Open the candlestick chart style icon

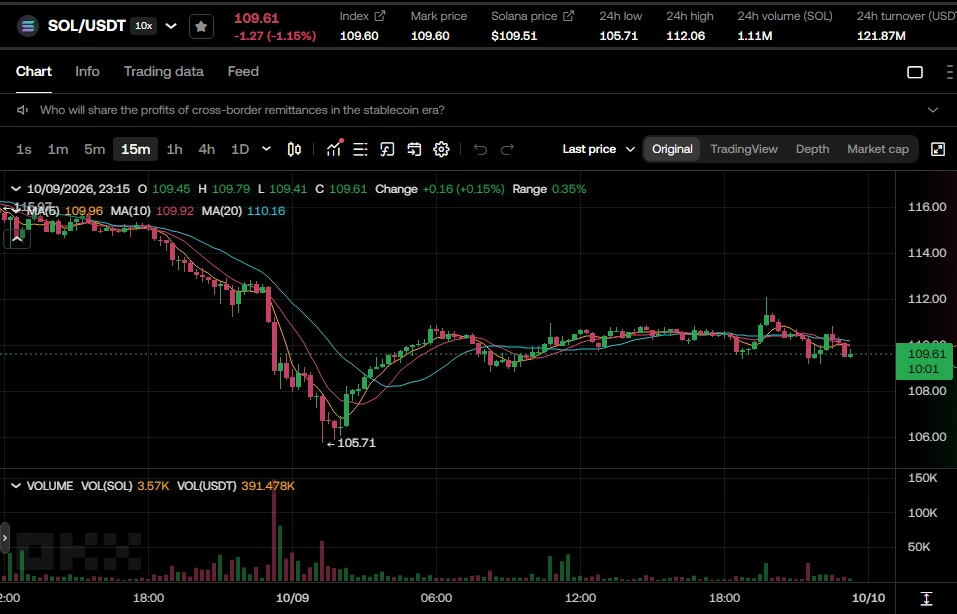click(x=294, y=149)
